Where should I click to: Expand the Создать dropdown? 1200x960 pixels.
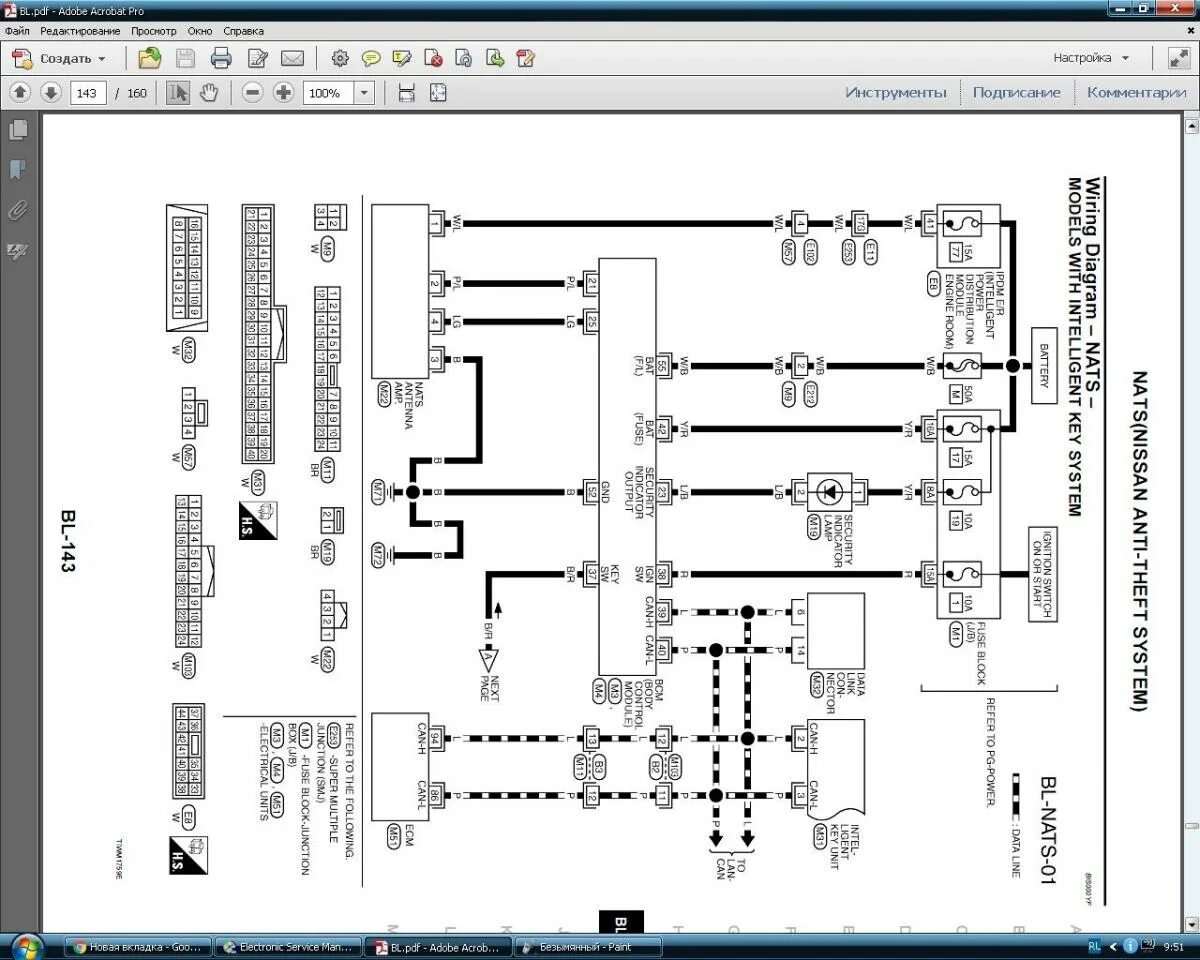pos(60,58)
